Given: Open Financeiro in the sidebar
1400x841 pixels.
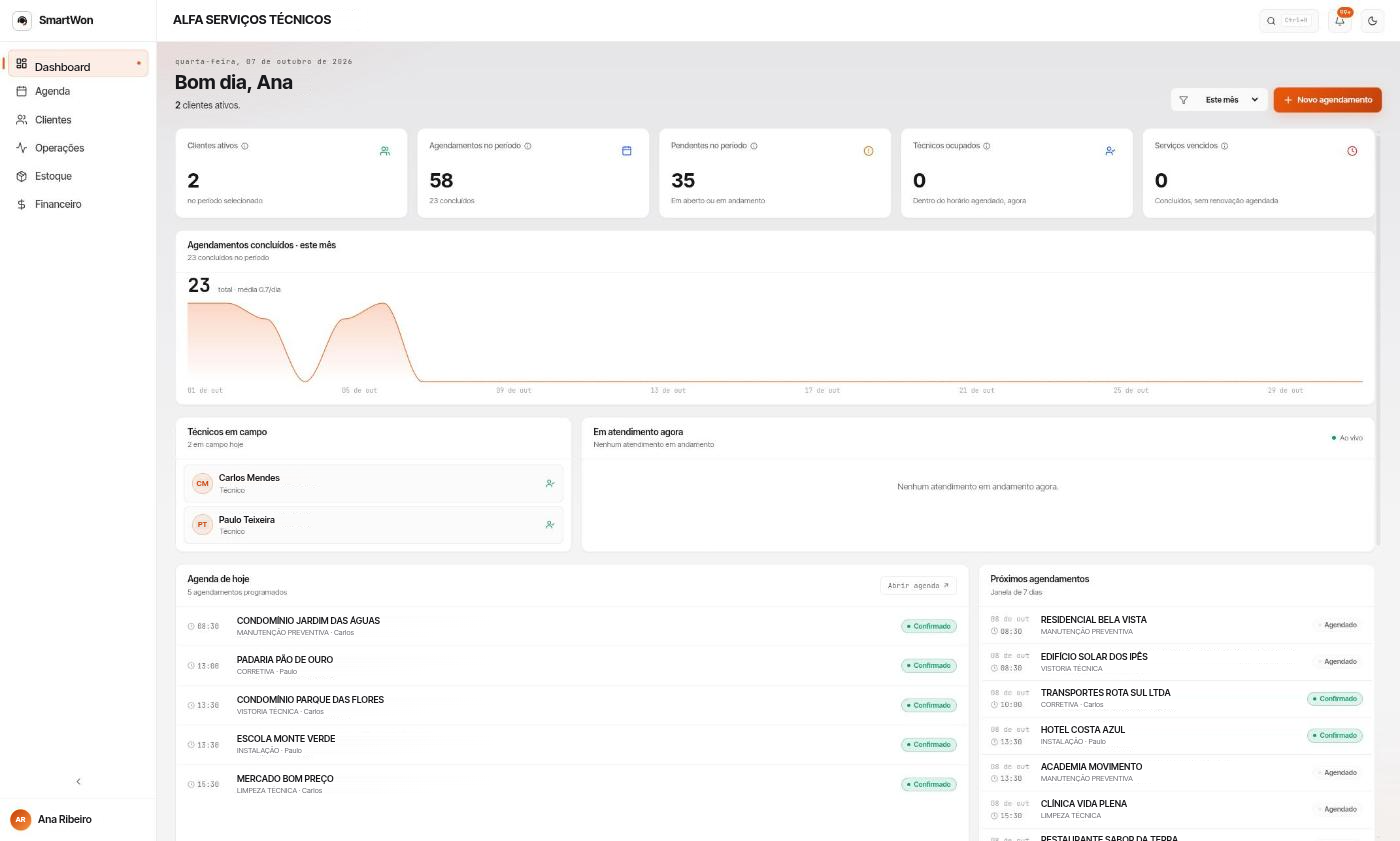Looking at the screenshot, I should tap(78, 204).
